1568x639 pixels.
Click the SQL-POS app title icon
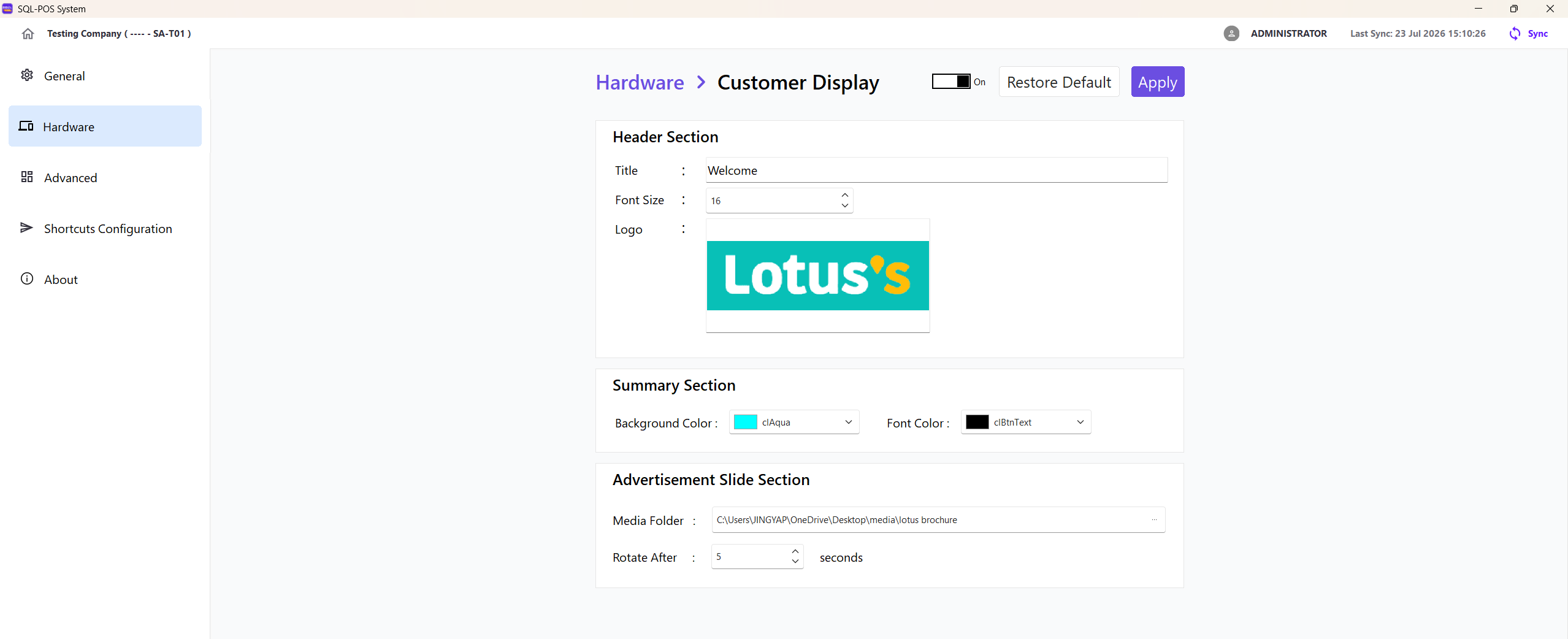[x=7, y=9]
